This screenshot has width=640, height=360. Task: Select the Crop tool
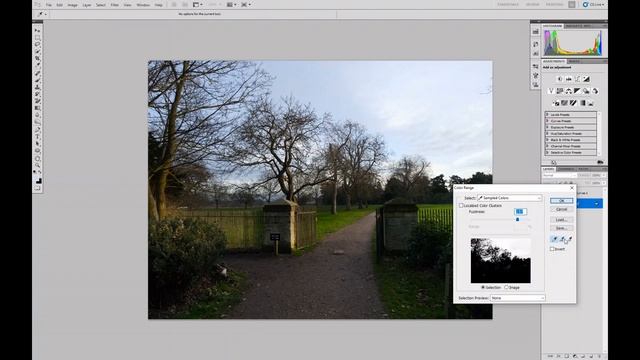coord(38,58)
